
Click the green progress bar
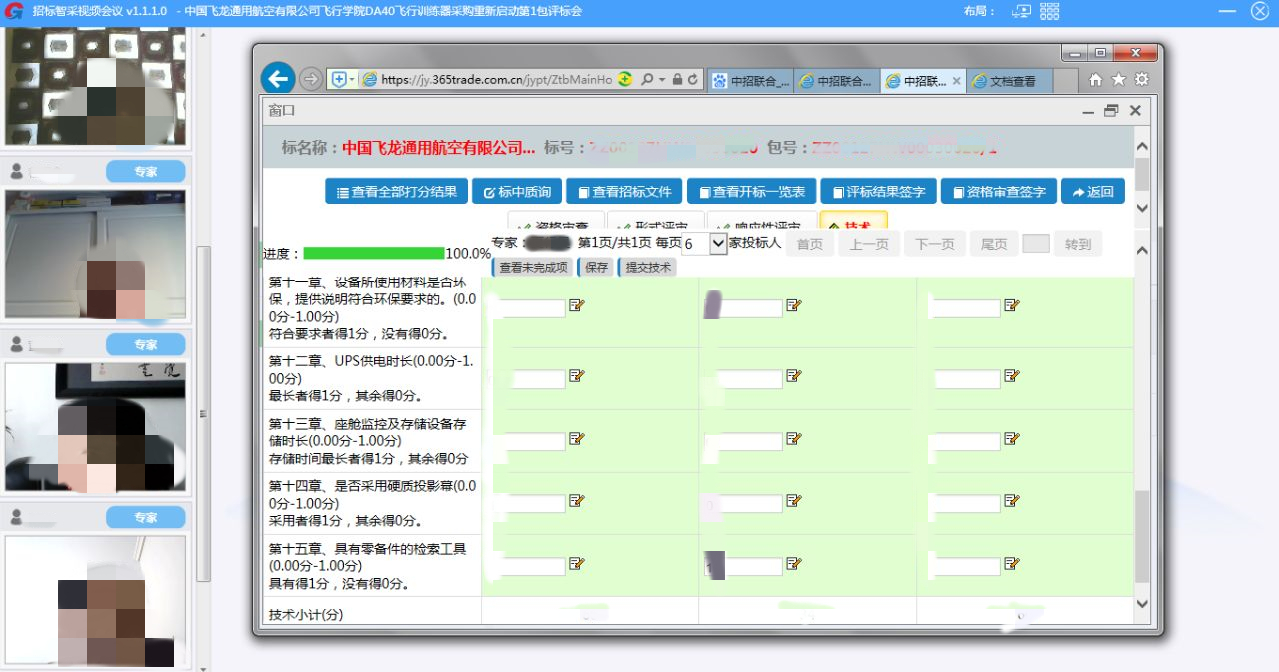click(373, 254)
